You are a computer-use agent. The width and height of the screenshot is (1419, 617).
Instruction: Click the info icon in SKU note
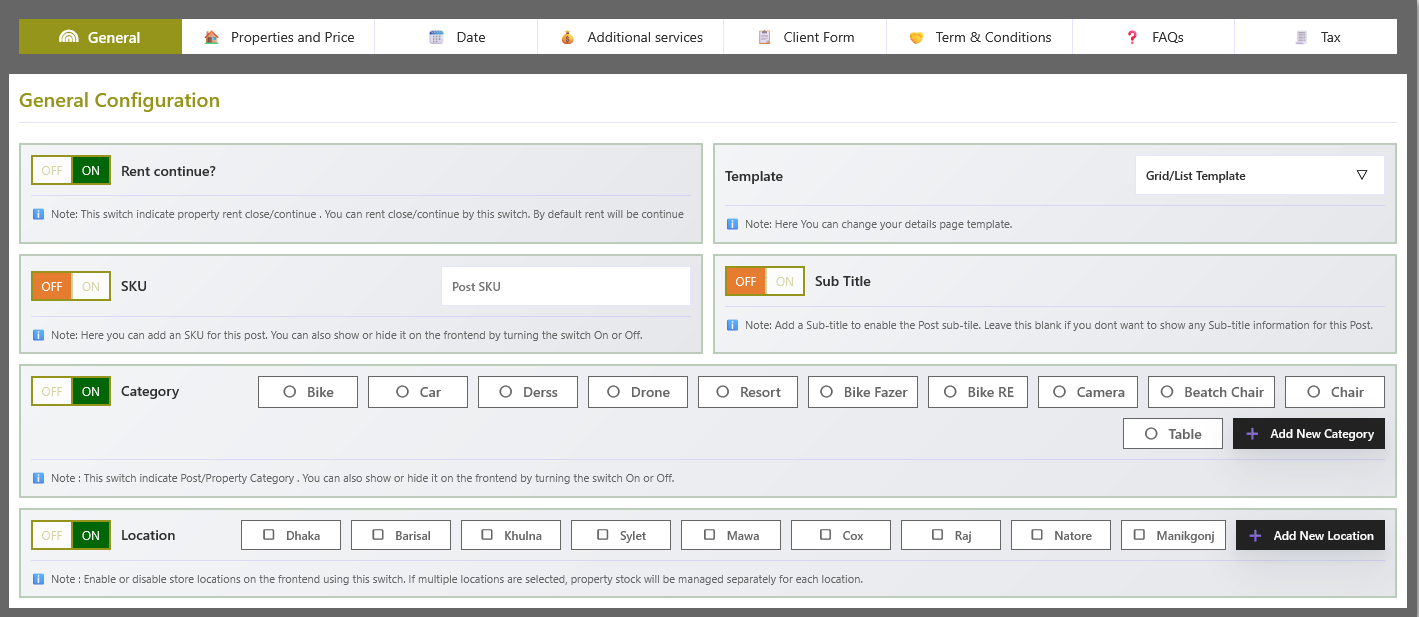(x=38, y=335)
